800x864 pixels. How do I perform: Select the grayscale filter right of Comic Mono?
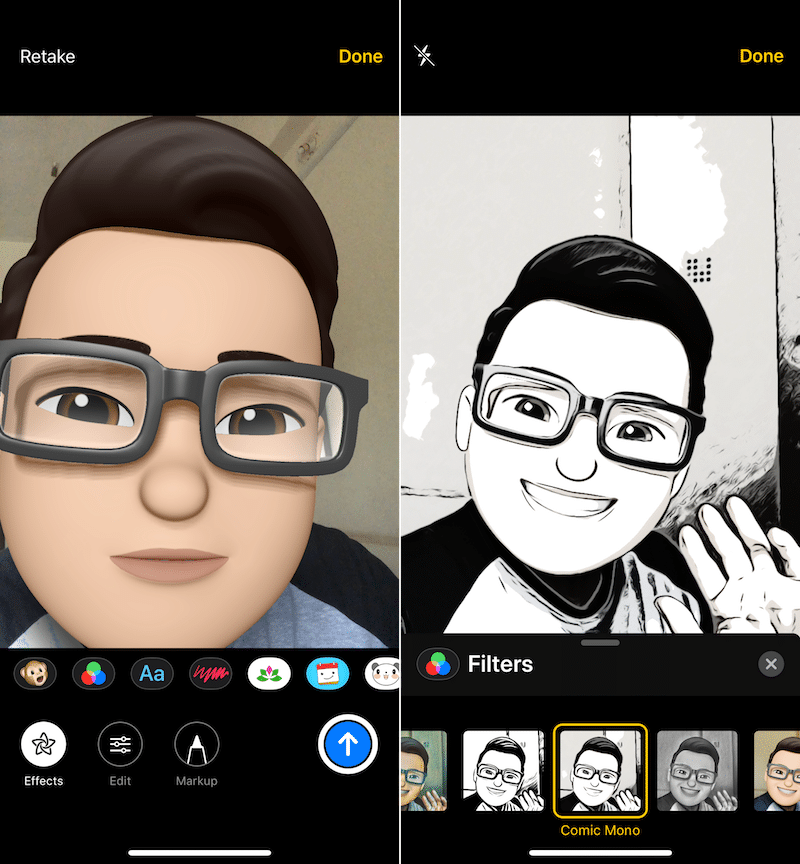[x=697, y=770]
